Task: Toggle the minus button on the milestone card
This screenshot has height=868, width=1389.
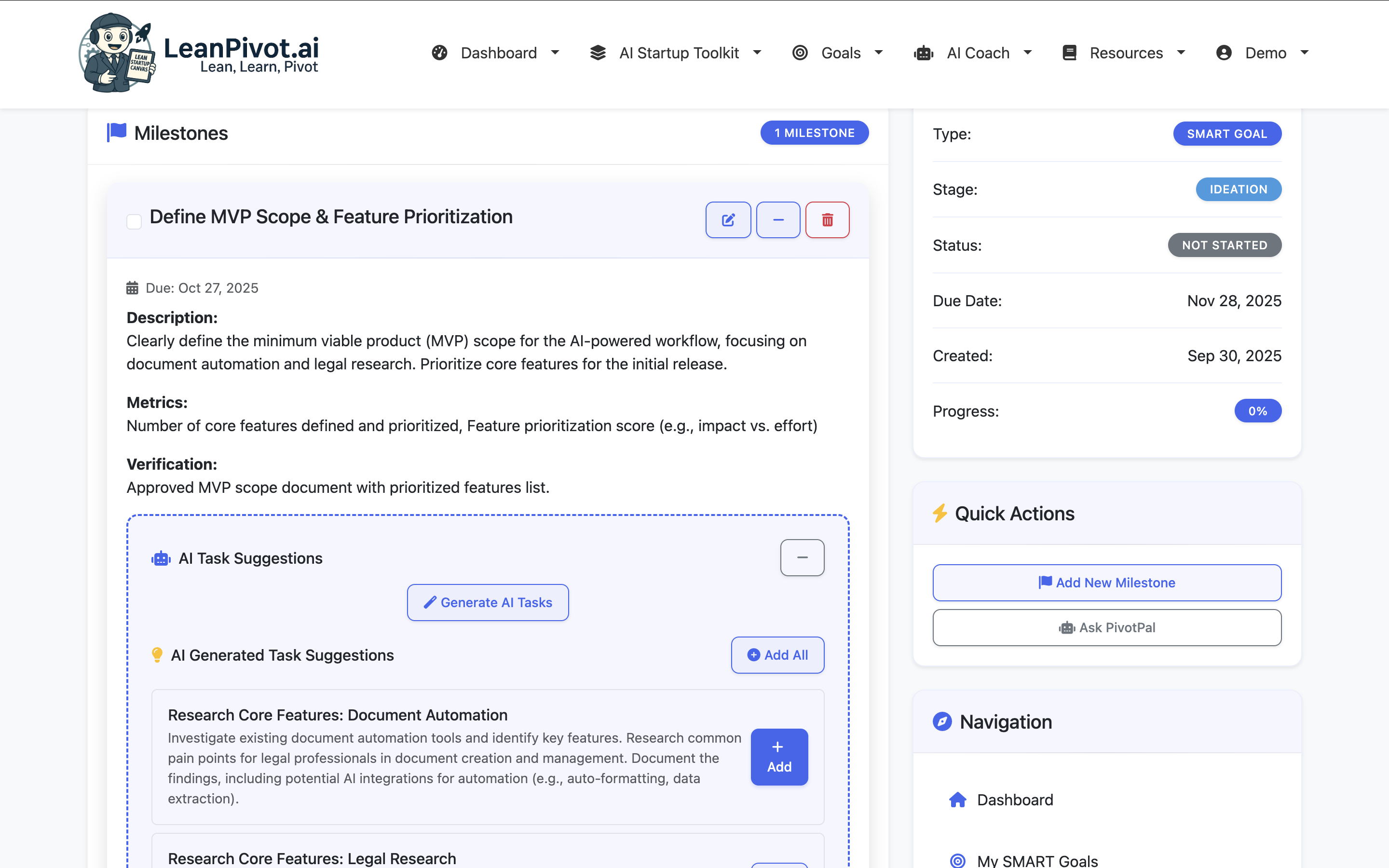Action: pos(778,219)
